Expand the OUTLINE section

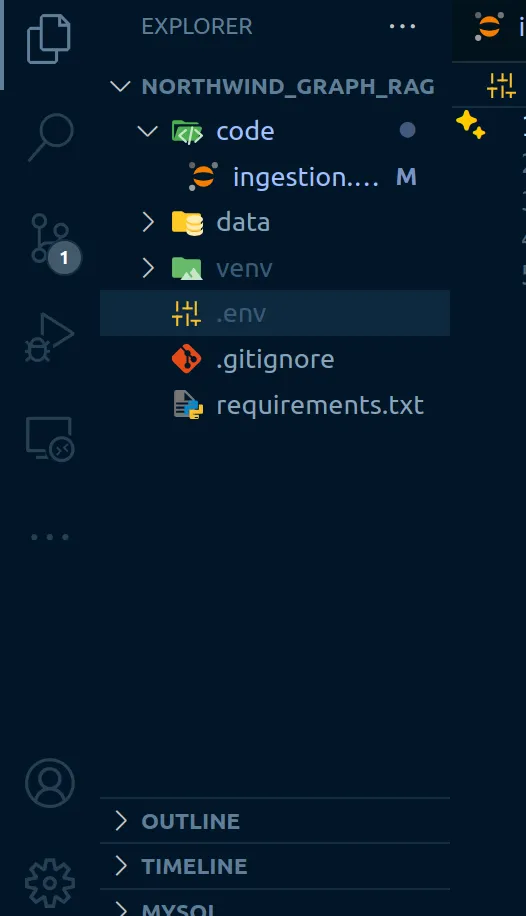[275, 821]
